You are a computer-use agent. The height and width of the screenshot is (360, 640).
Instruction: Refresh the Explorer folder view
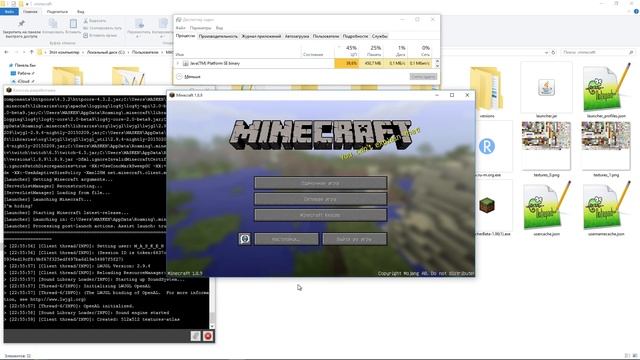[553, 52]
